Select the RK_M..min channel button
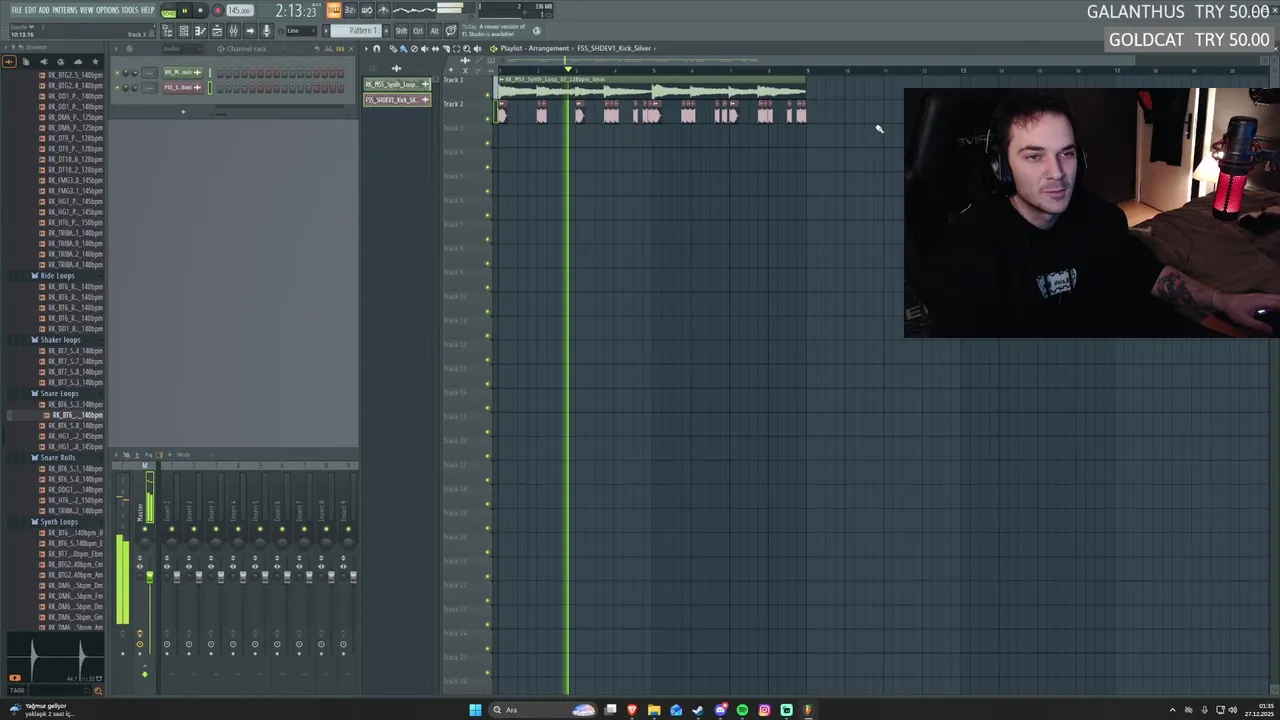 183,72
